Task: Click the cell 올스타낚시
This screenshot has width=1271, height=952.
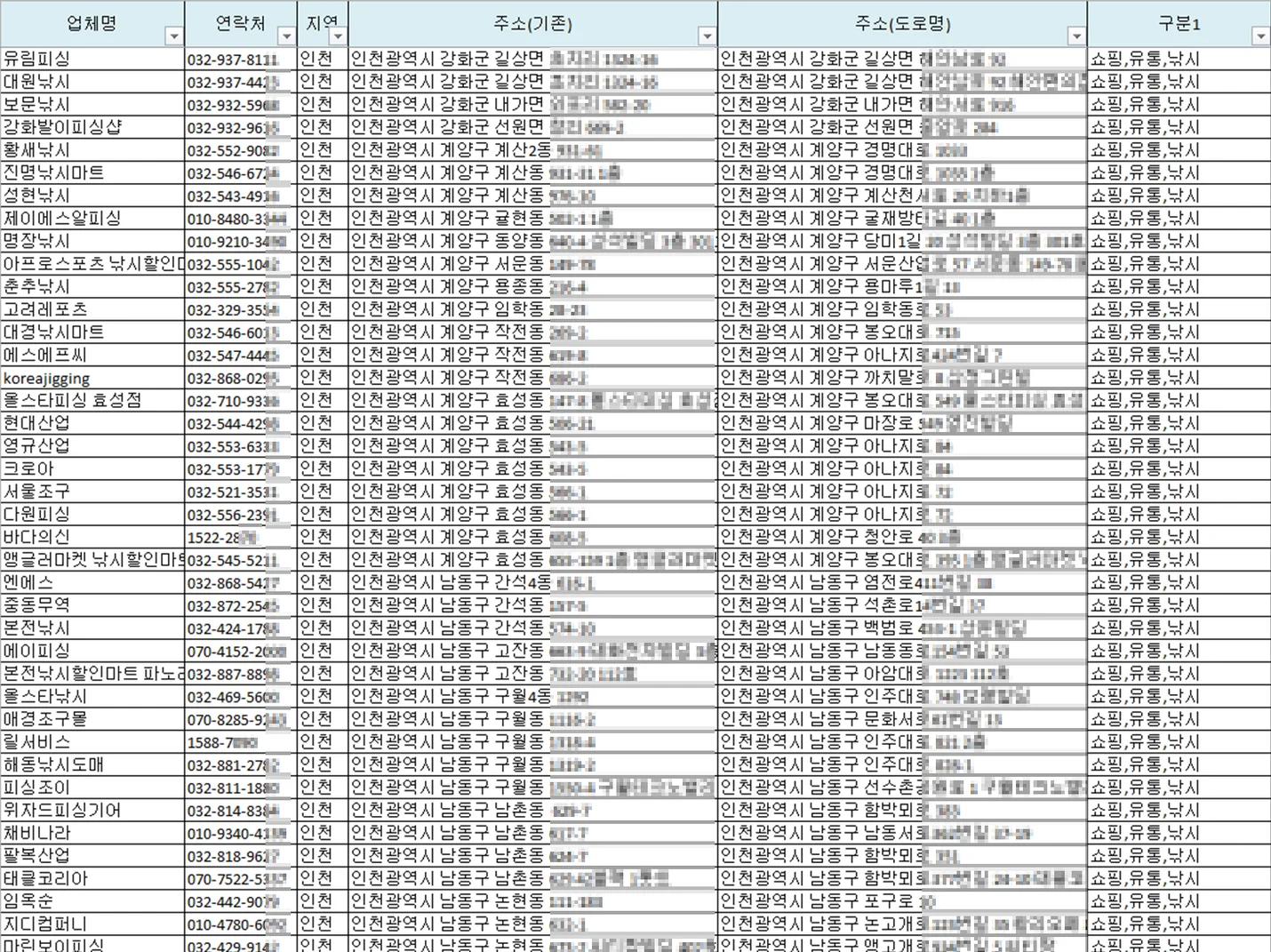Action: pyautogui.click(x=92, y=696)
